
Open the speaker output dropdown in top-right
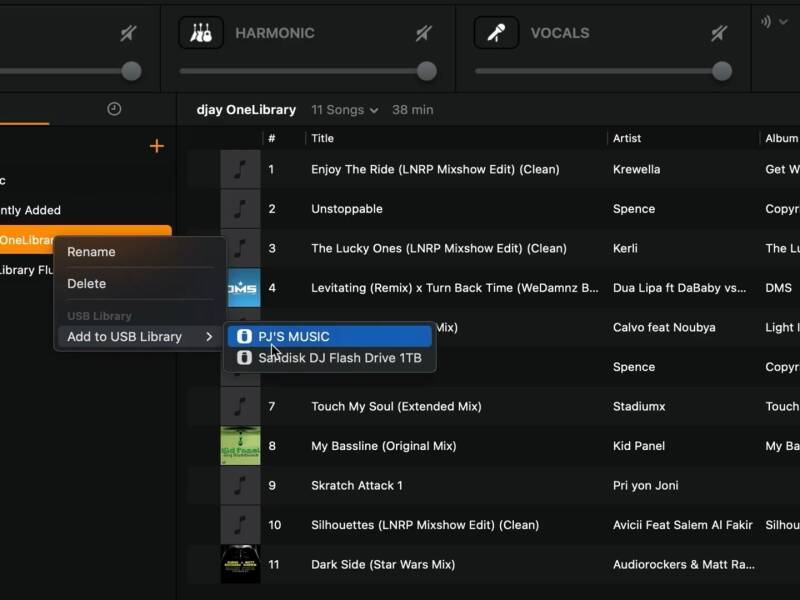pos(774,21)
